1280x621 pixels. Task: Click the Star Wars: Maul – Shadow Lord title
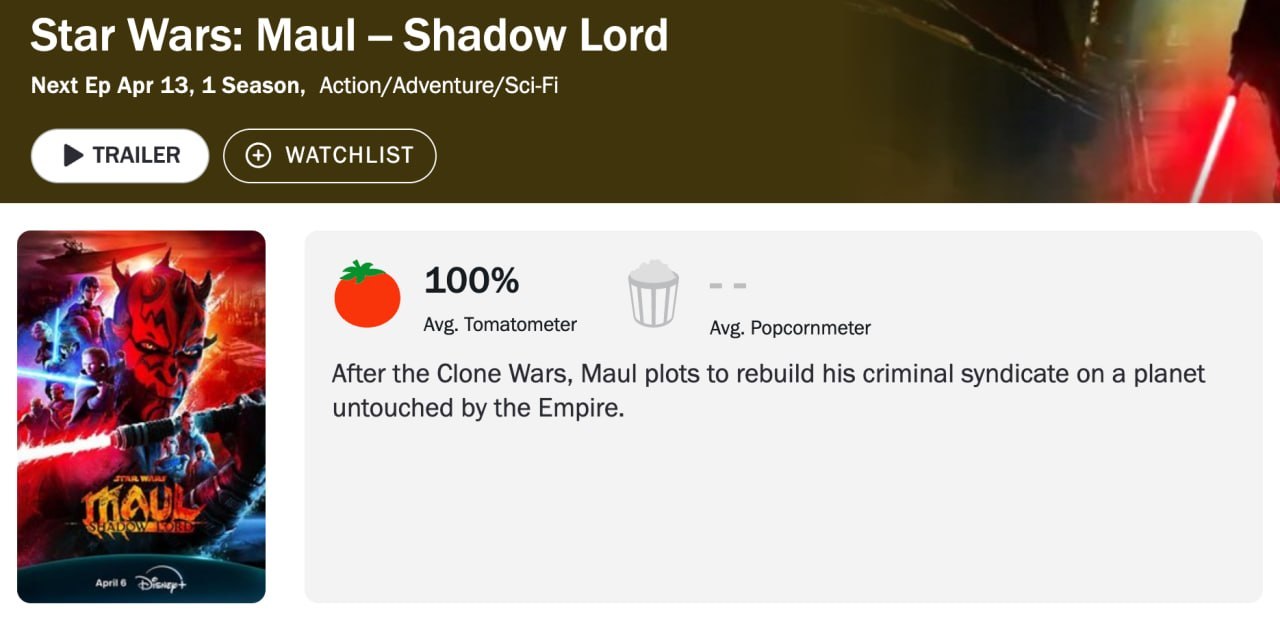point(349,36)
